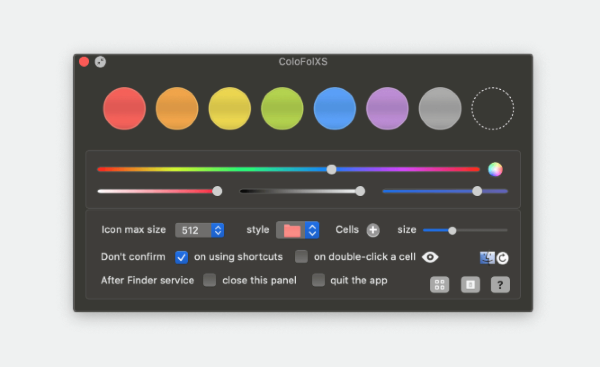Click the gray window button beside close
The height and width of the screenshot is (367, 600).
tap(100, 62)
